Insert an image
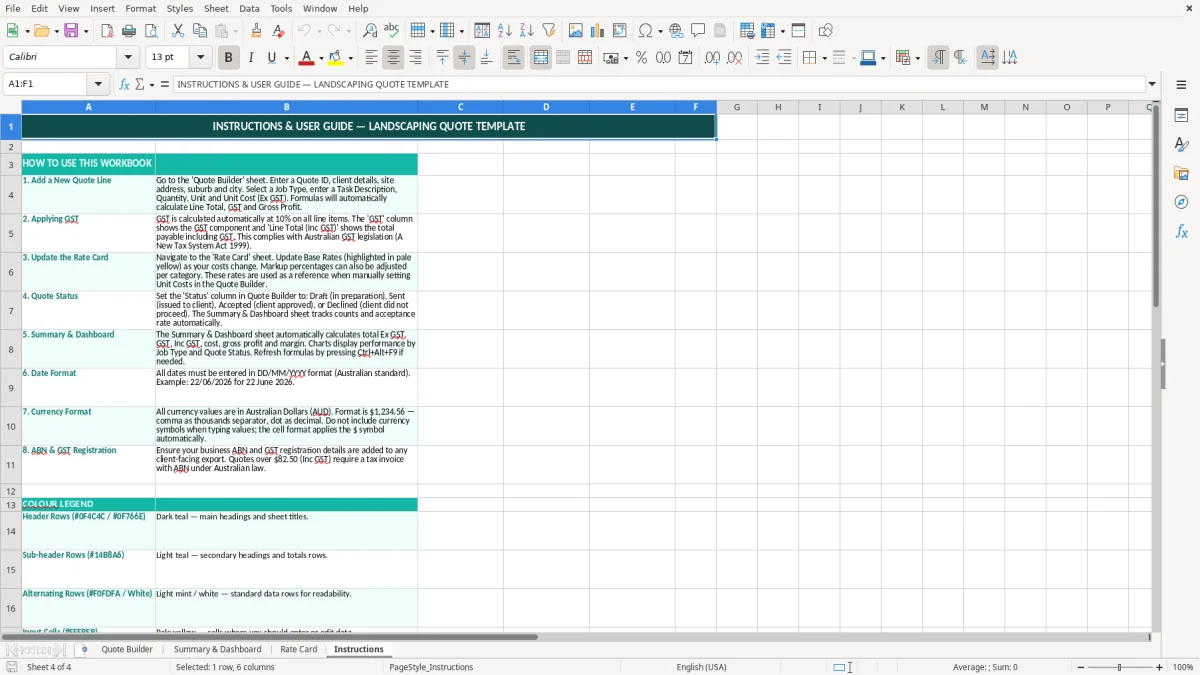 click(576, 31)
